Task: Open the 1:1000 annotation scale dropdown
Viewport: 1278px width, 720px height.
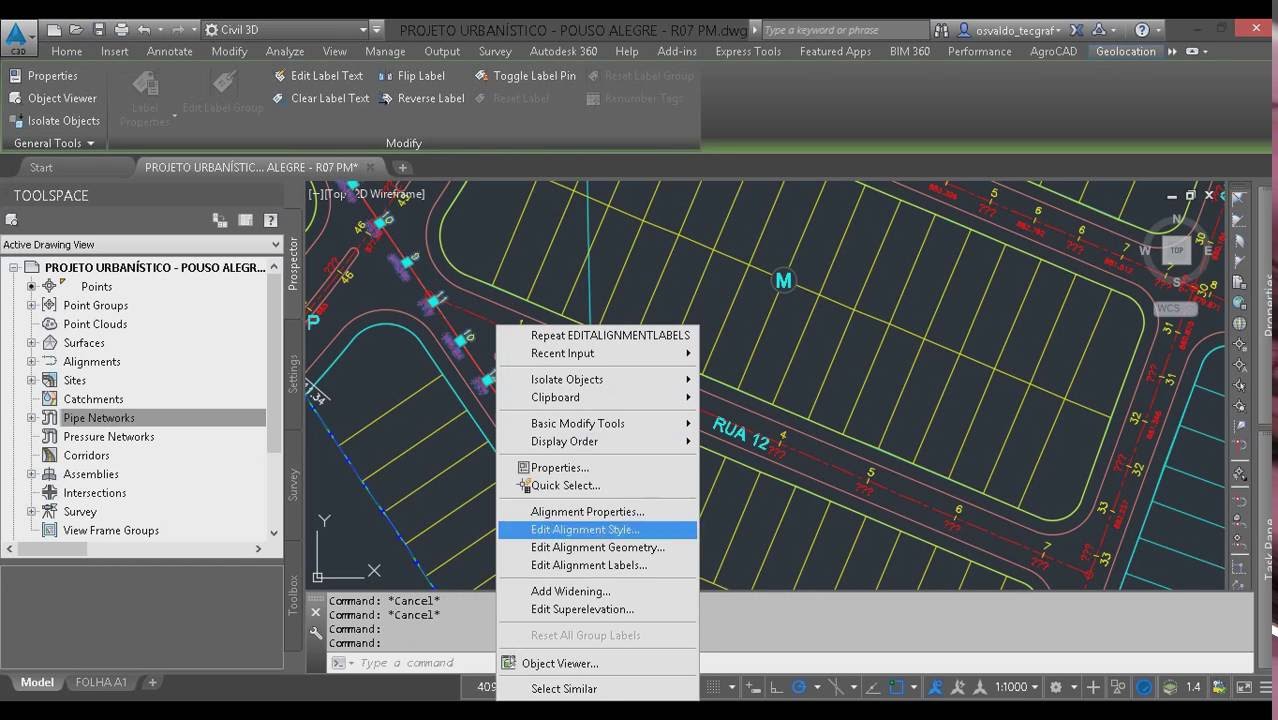Action: [1017, 687]
